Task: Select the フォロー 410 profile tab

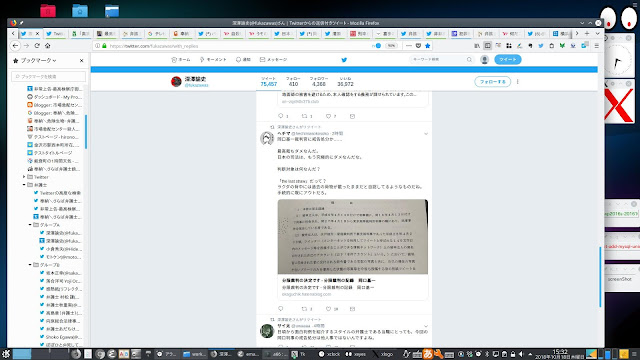Action: [x=293, y=82]
